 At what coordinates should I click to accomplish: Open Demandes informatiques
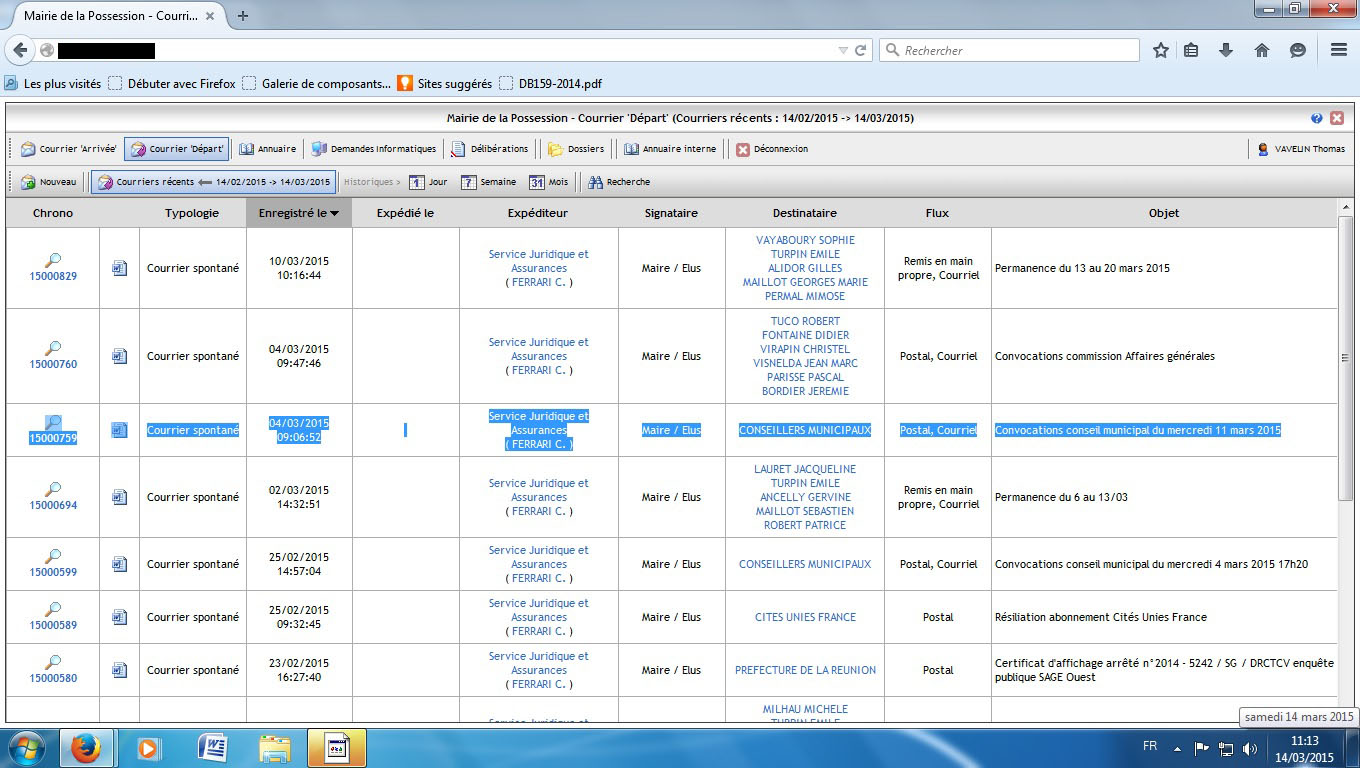click(374, 149)
